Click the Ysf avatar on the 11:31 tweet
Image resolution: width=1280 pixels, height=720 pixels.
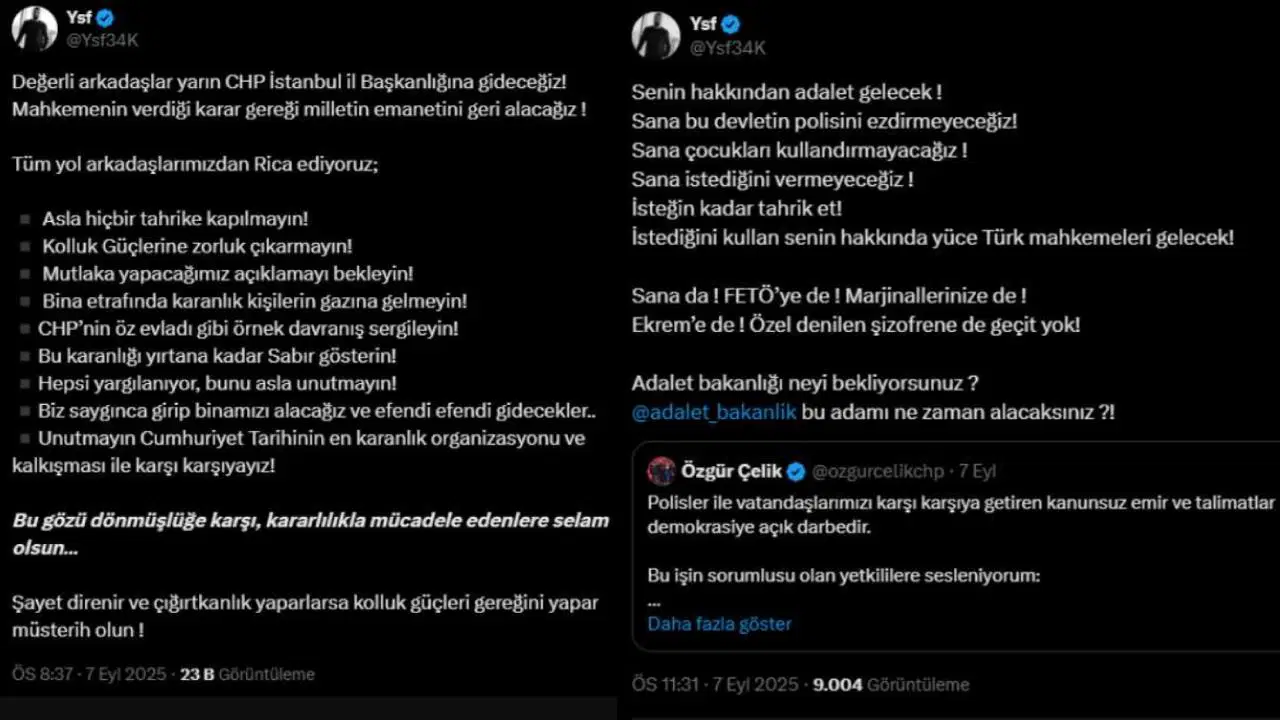(x=656, y=35)
